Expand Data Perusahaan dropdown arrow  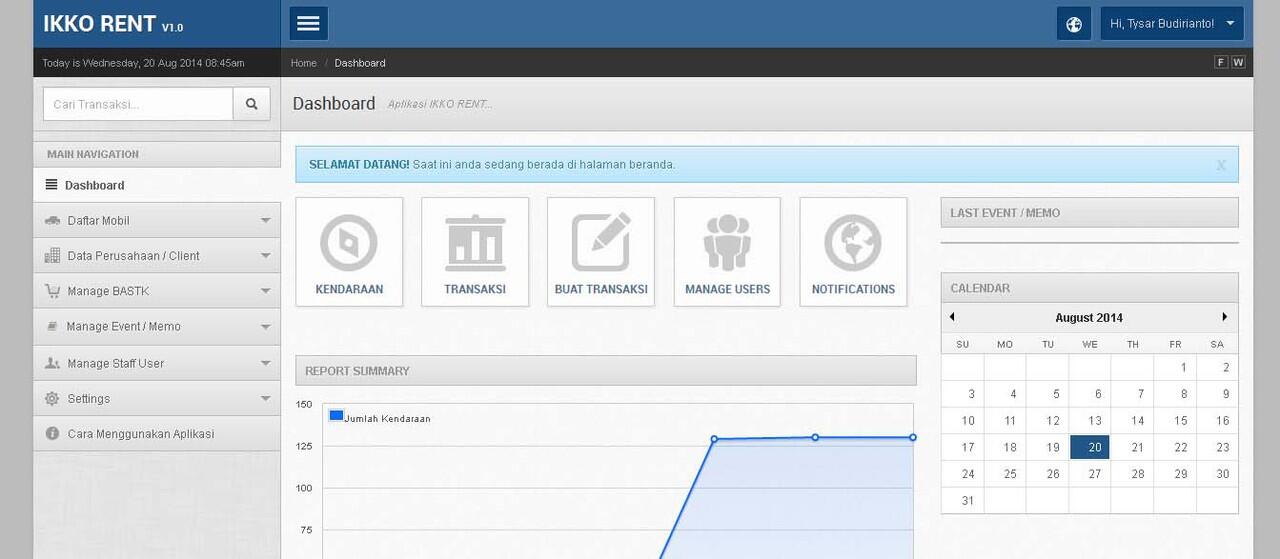(265, 255)
